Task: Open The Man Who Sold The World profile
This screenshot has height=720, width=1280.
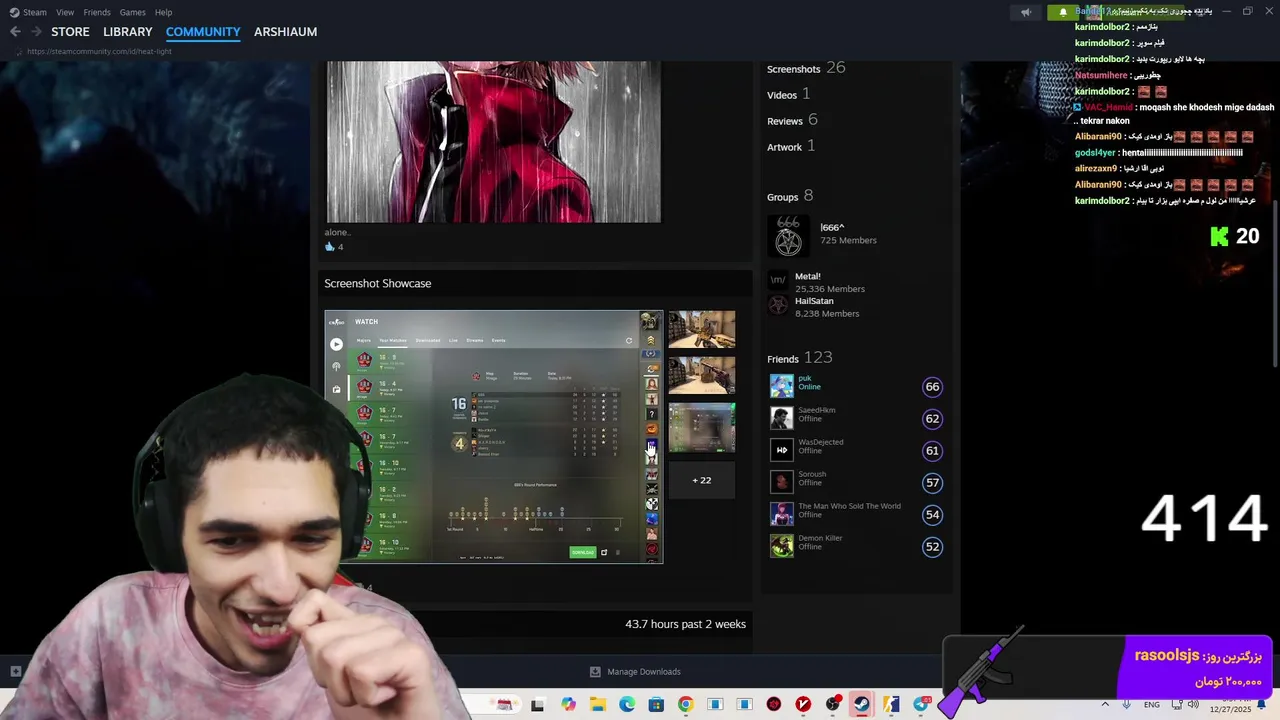Action: [850, 506]
